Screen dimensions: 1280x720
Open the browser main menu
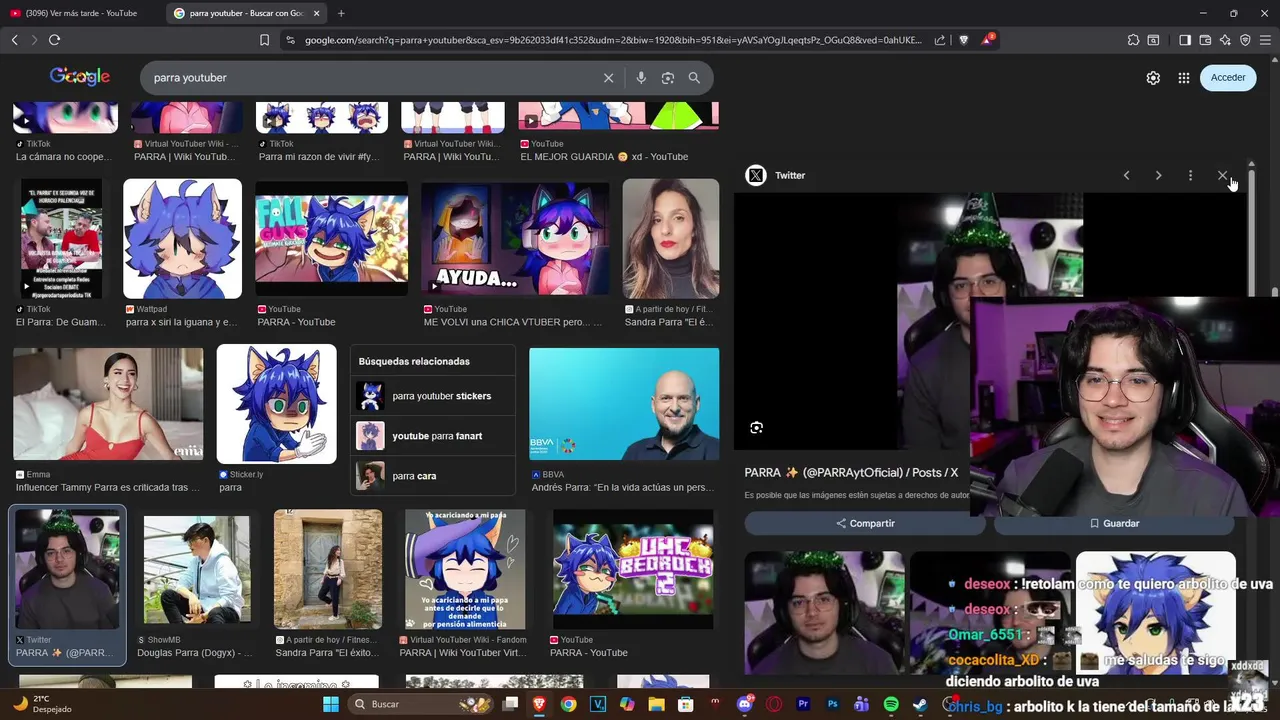[x=1265, y=40]
